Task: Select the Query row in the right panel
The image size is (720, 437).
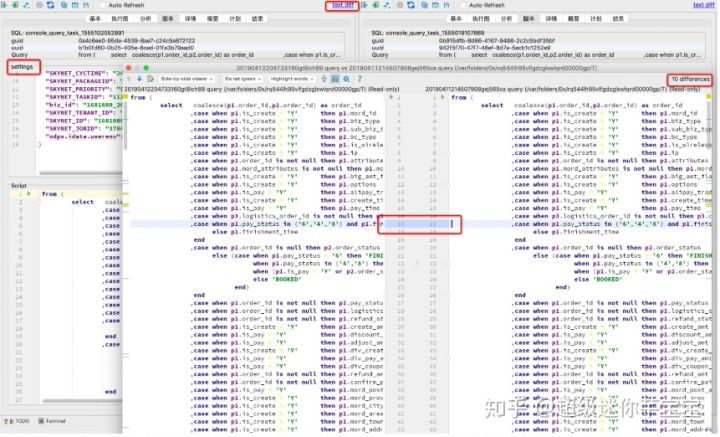Action: pyautogui.click(x=537, y=55)
